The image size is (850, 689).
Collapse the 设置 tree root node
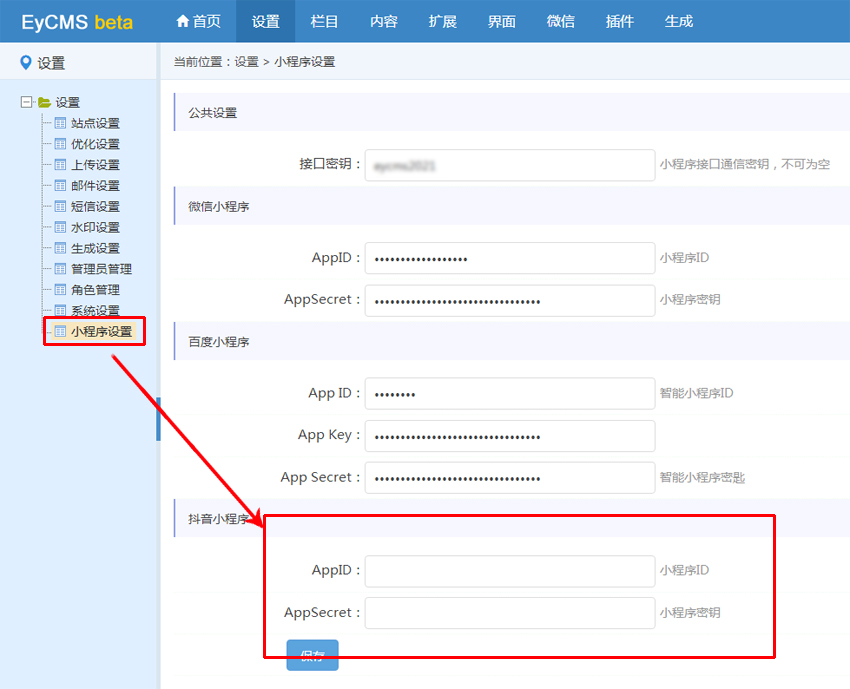[x=26, y=102]
